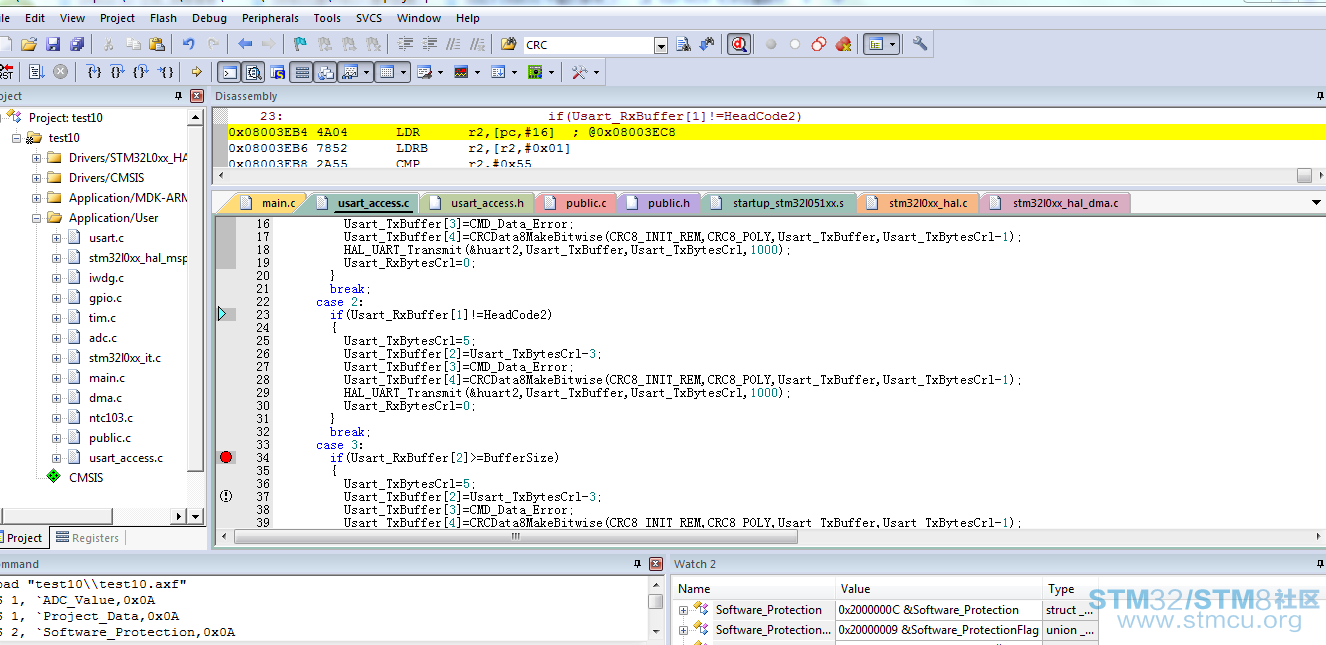The image size is (1326, 645).
Task: Toggle the Disassembly window button
Action: click(x=253, y=72)
